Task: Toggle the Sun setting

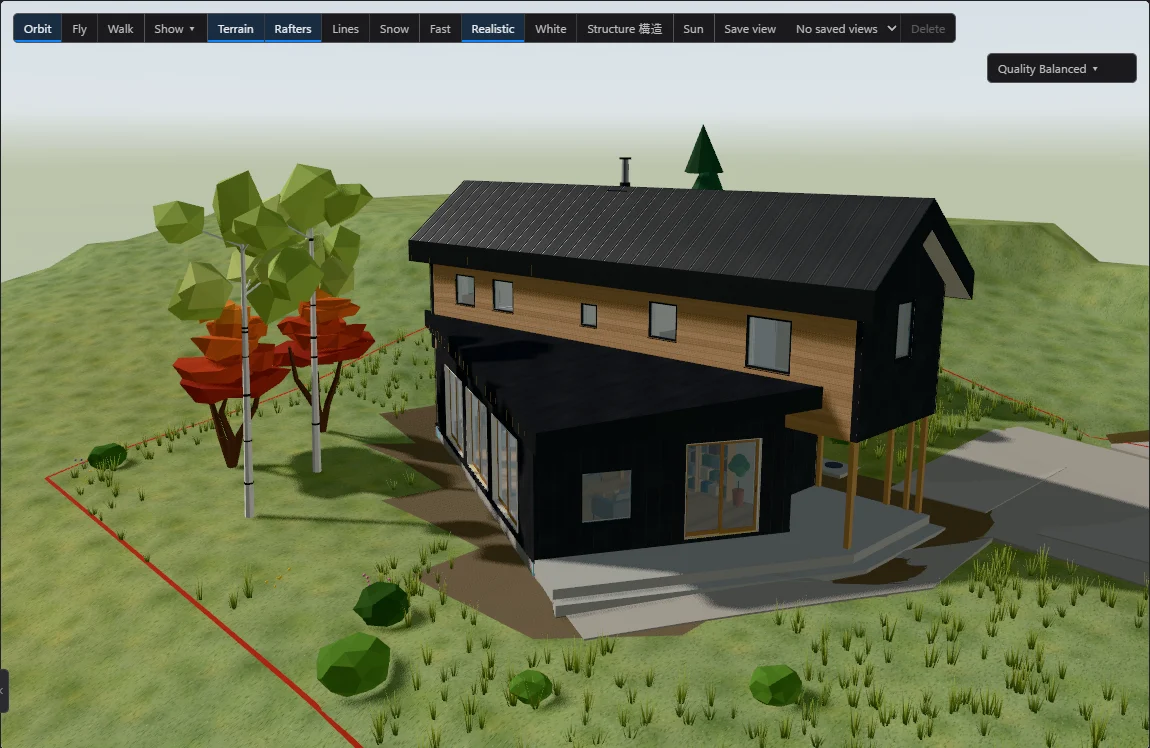Action: pyautogui.click(x=693, y=29)
